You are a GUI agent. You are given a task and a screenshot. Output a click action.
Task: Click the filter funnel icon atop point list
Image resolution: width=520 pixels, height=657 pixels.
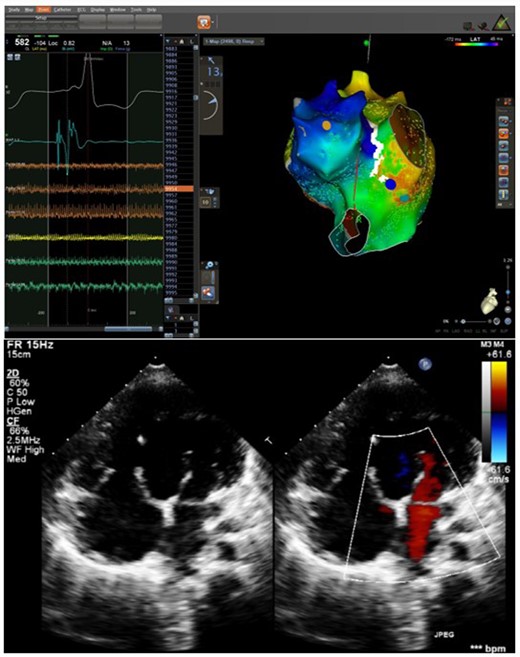point(168,41)
